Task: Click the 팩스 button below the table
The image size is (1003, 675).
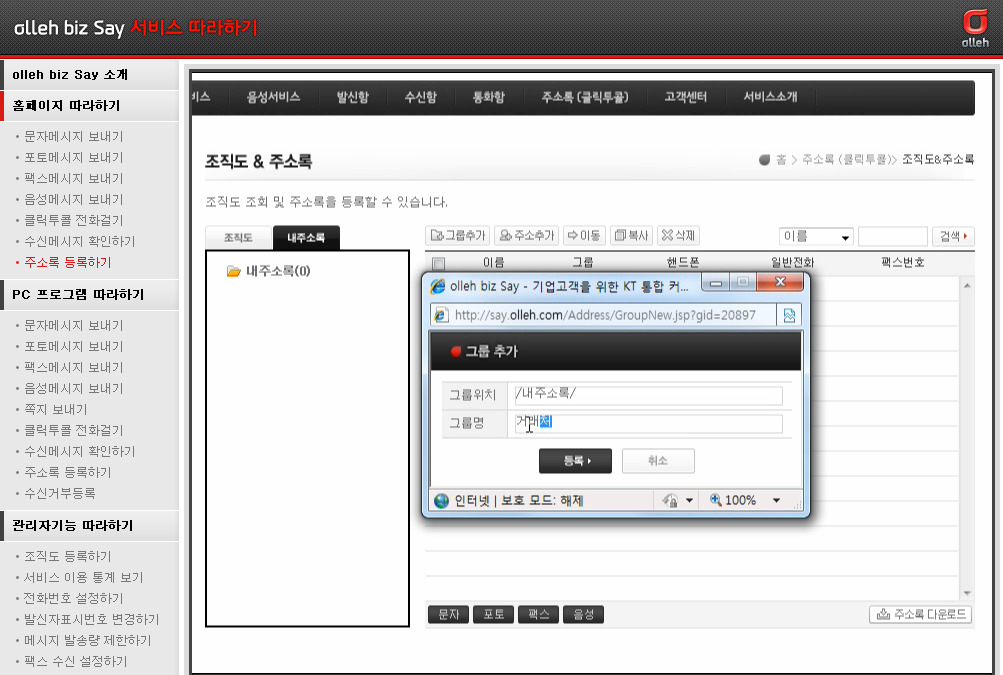Action: (539, 615)
